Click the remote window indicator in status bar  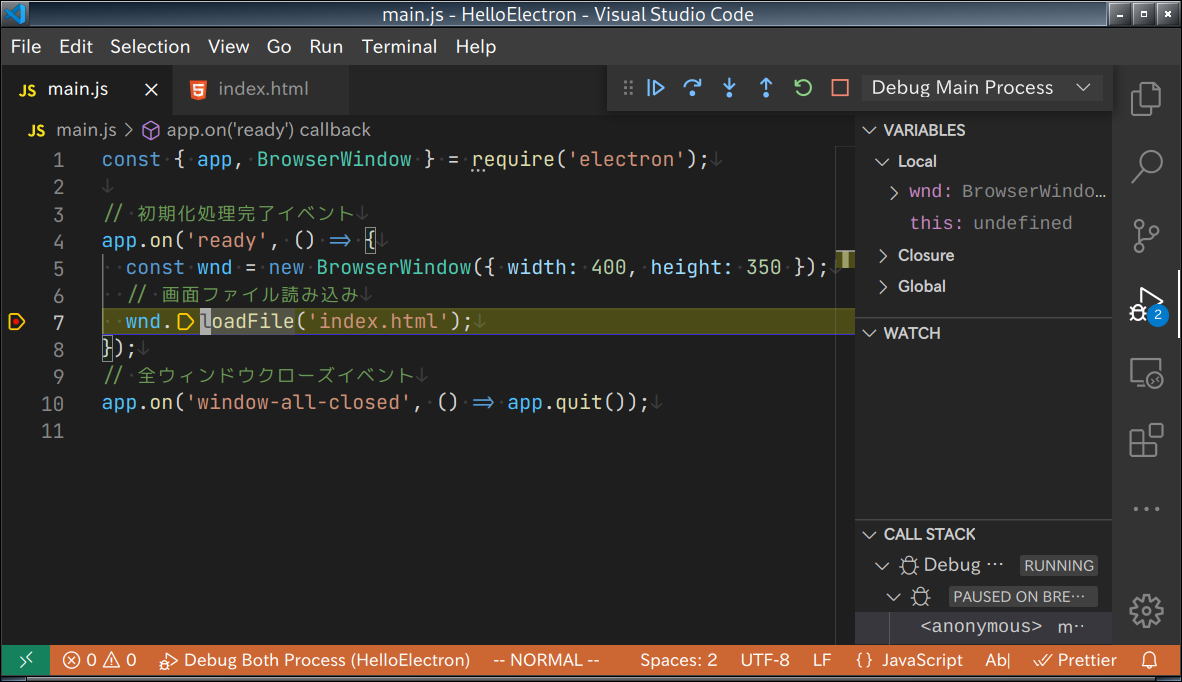(26, 661)
